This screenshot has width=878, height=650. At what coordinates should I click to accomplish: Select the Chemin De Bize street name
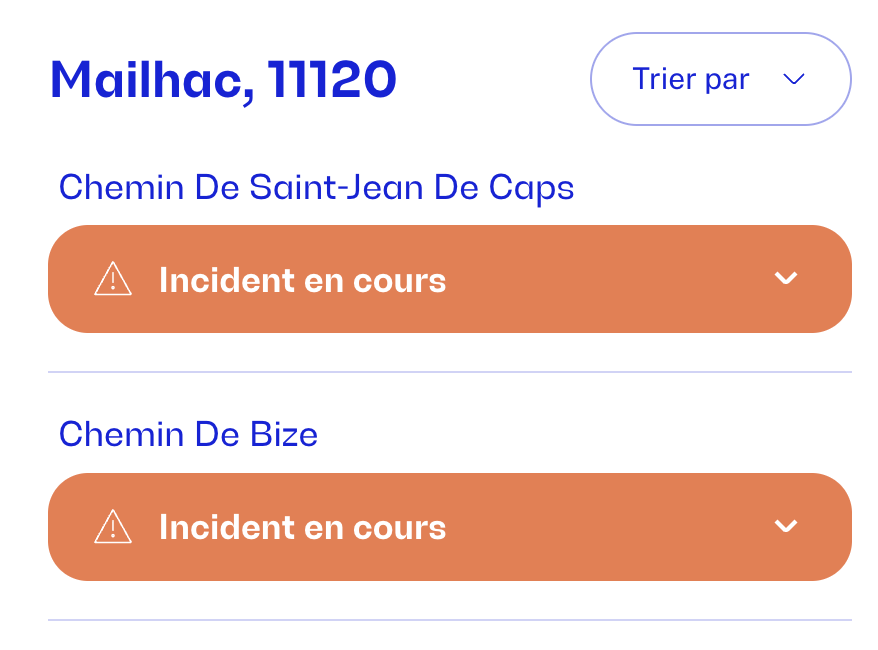pyautogui.click(x=188, y=434)
